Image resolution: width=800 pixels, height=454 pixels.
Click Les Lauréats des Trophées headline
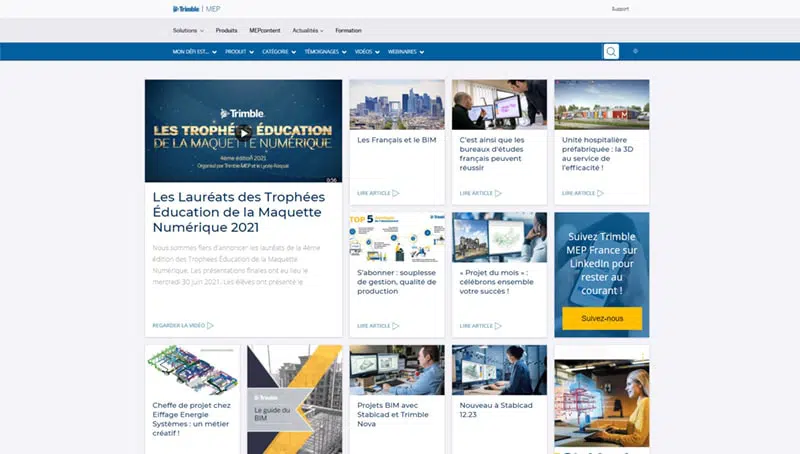tap(239, 212)
